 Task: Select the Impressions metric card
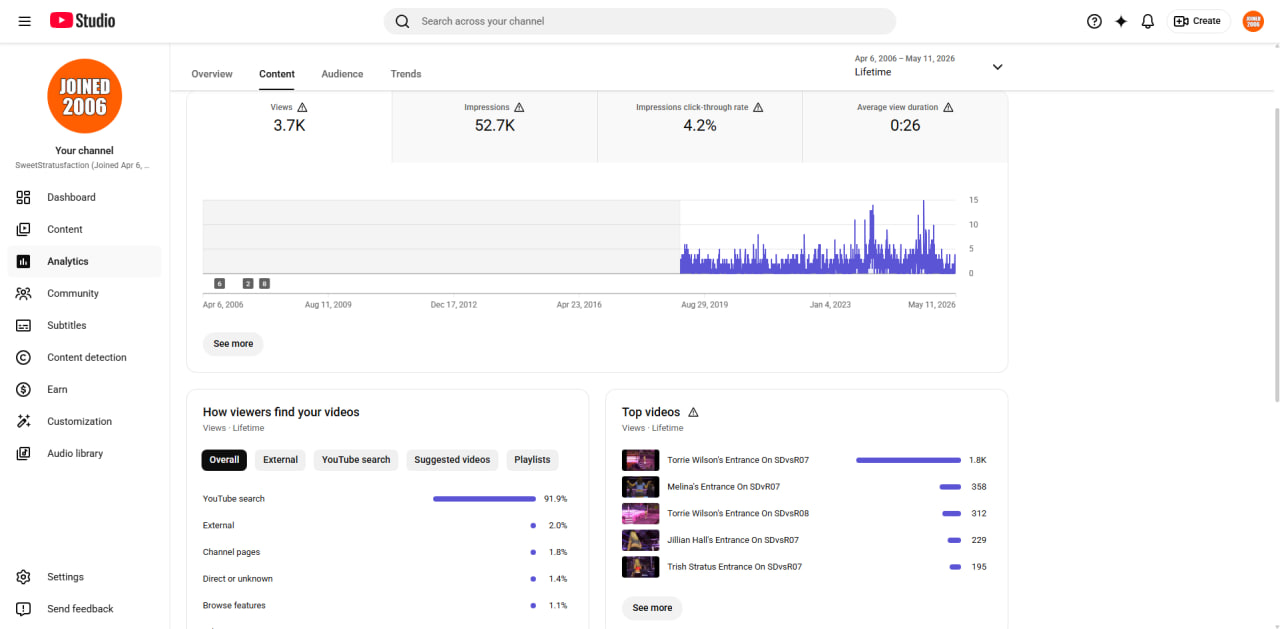(x=494, y=127)
